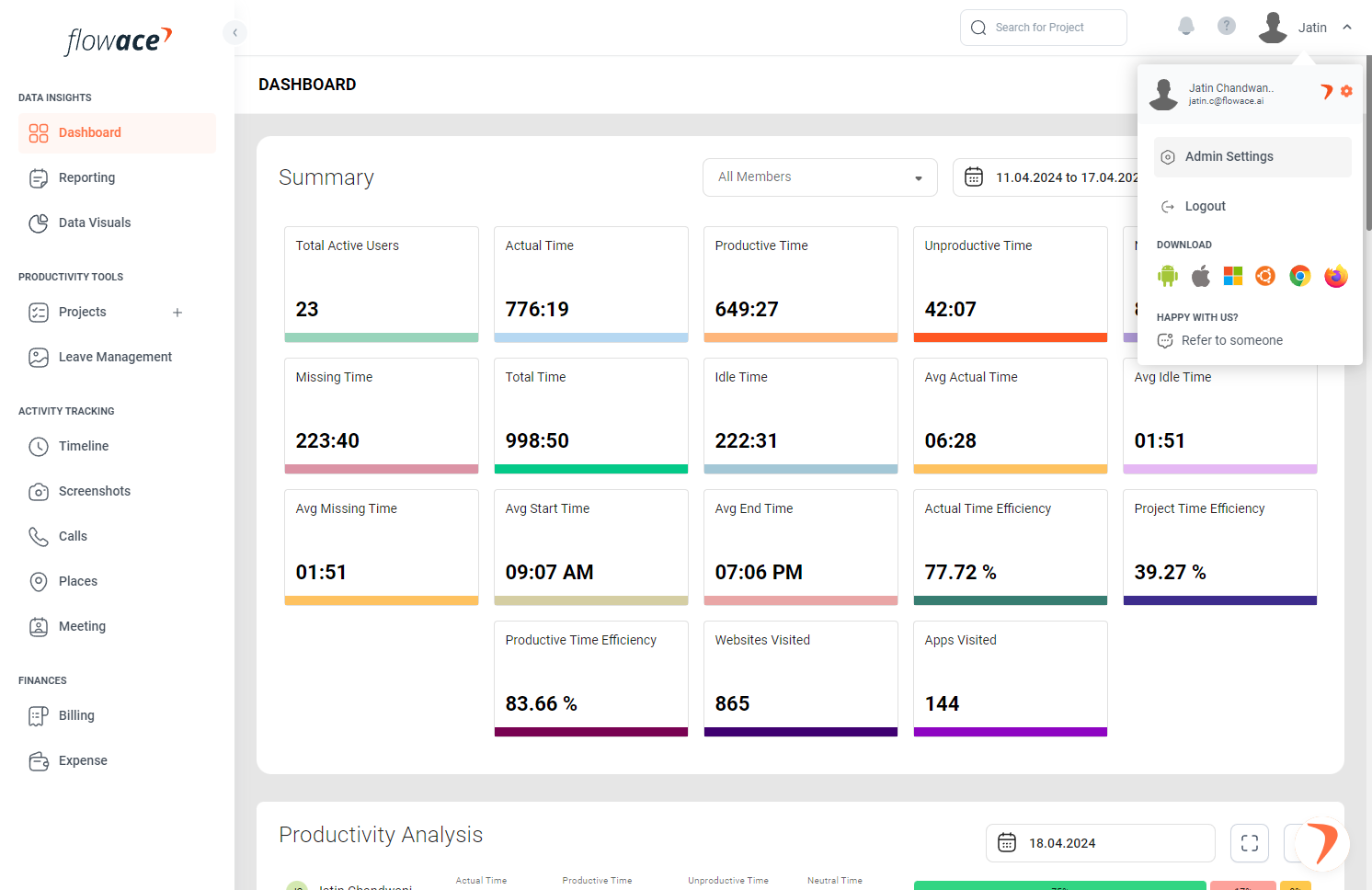Focus the Search for Project field
The image size is (1372, 890).
[x=1044, y=28]
